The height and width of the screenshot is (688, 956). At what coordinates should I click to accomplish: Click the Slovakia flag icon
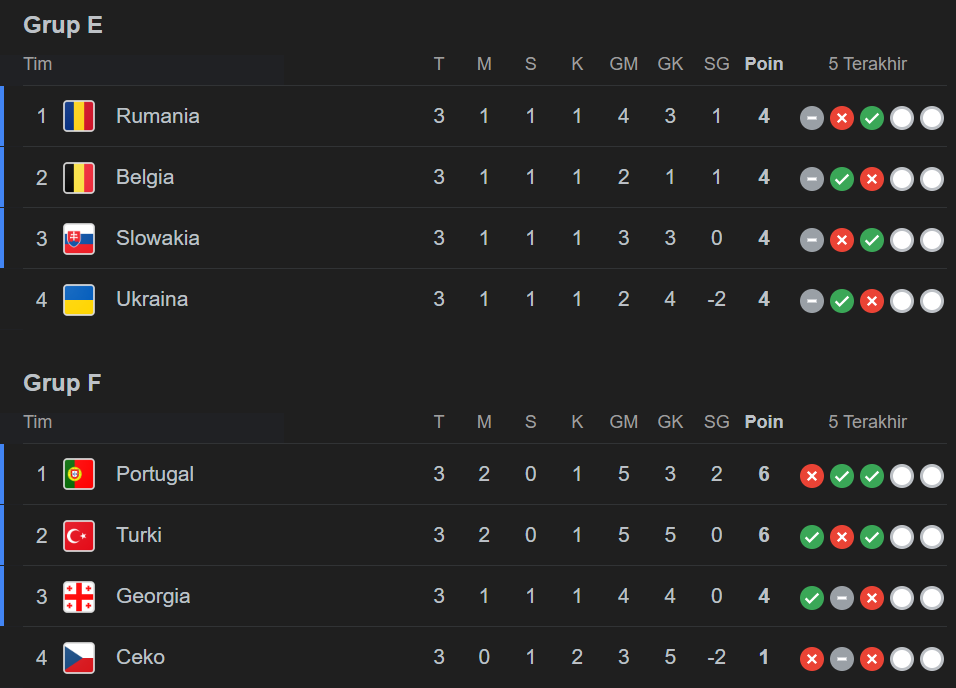[x=79, y=238]
